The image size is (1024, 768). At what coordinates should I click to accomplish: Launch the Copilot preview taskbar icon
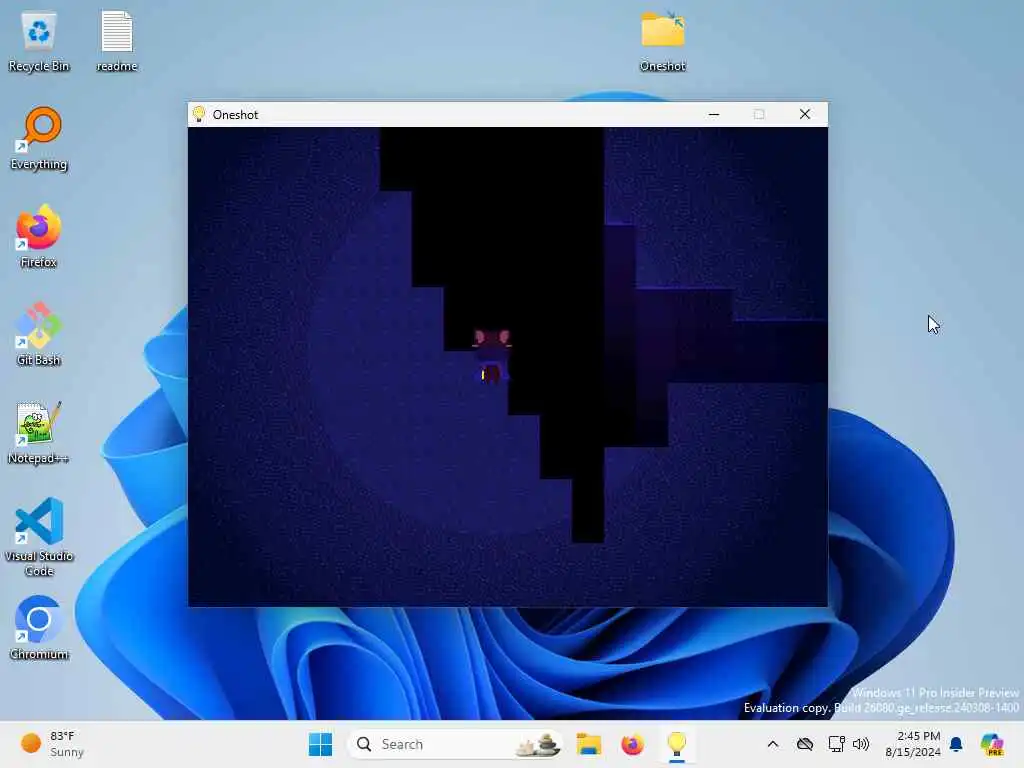992,744
